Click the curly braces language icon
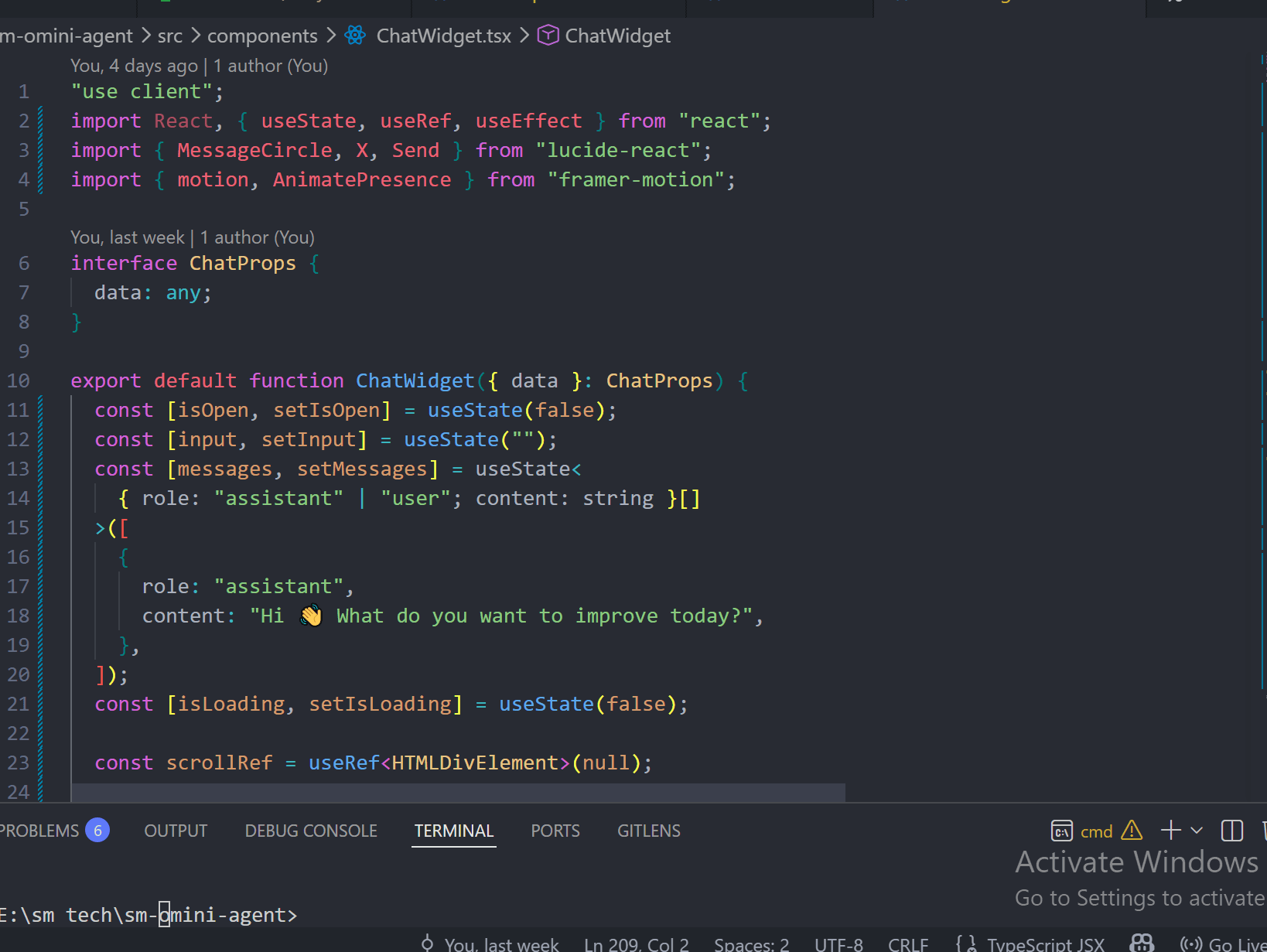 [x=965, y=943]
